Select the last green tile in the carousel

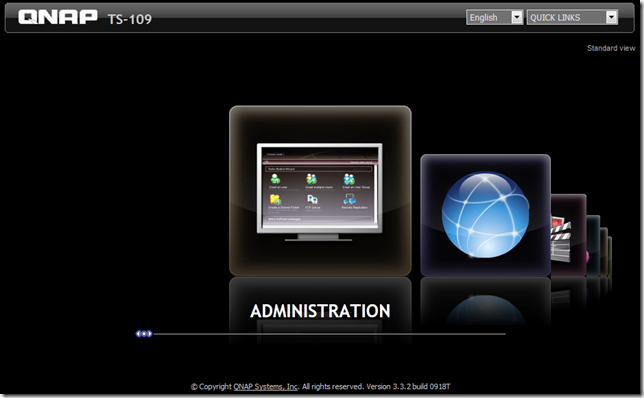pyautogui.click(x=610, y=256)
